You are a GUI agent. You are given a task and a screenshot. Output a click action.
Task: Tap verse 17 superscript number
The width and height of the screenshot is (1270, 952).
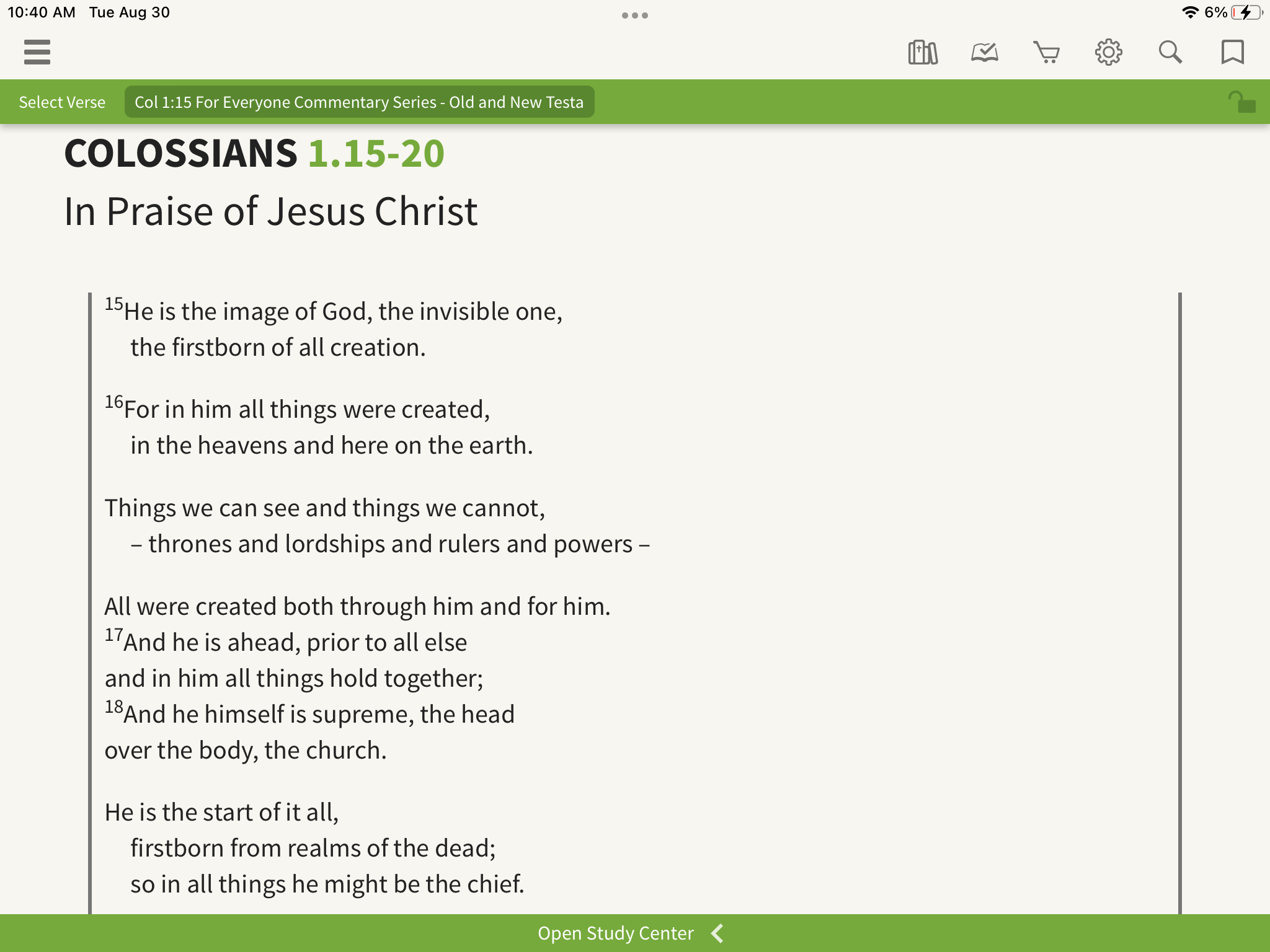113,635
